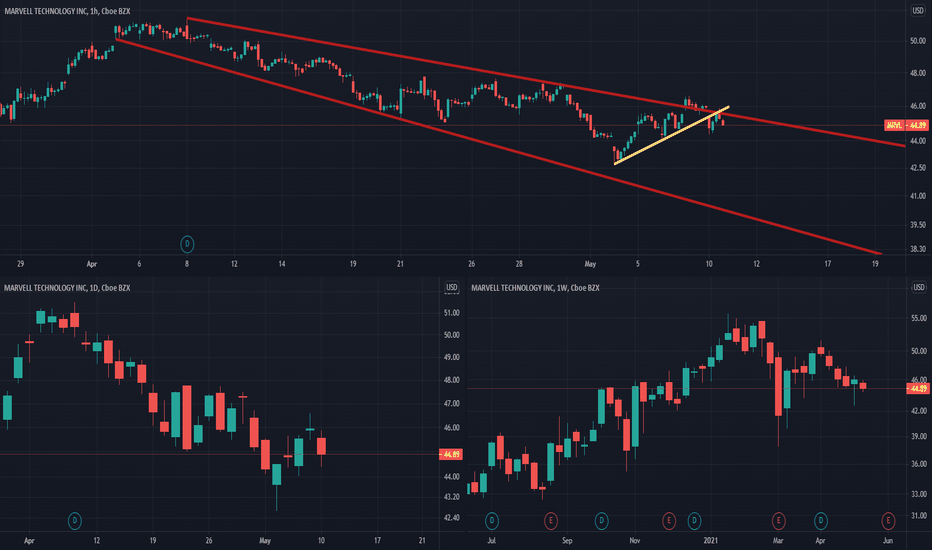Viewport: 932px width, 550px height.
Task: Click 39.50 on the 1h chart price axis
Action: (x=918, y=225)
